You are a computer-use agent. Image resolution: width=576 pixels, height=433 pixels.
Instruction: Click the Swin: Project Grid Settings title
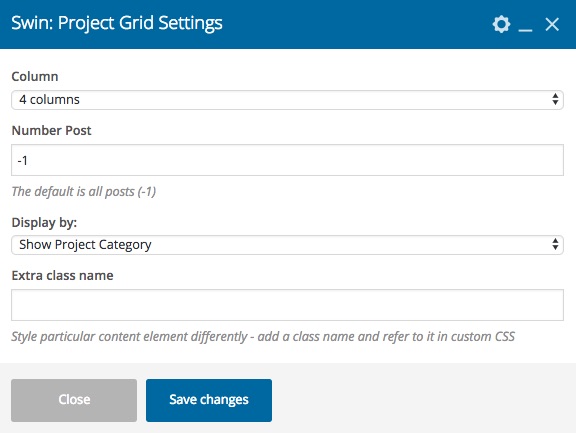tap(117, 23)
